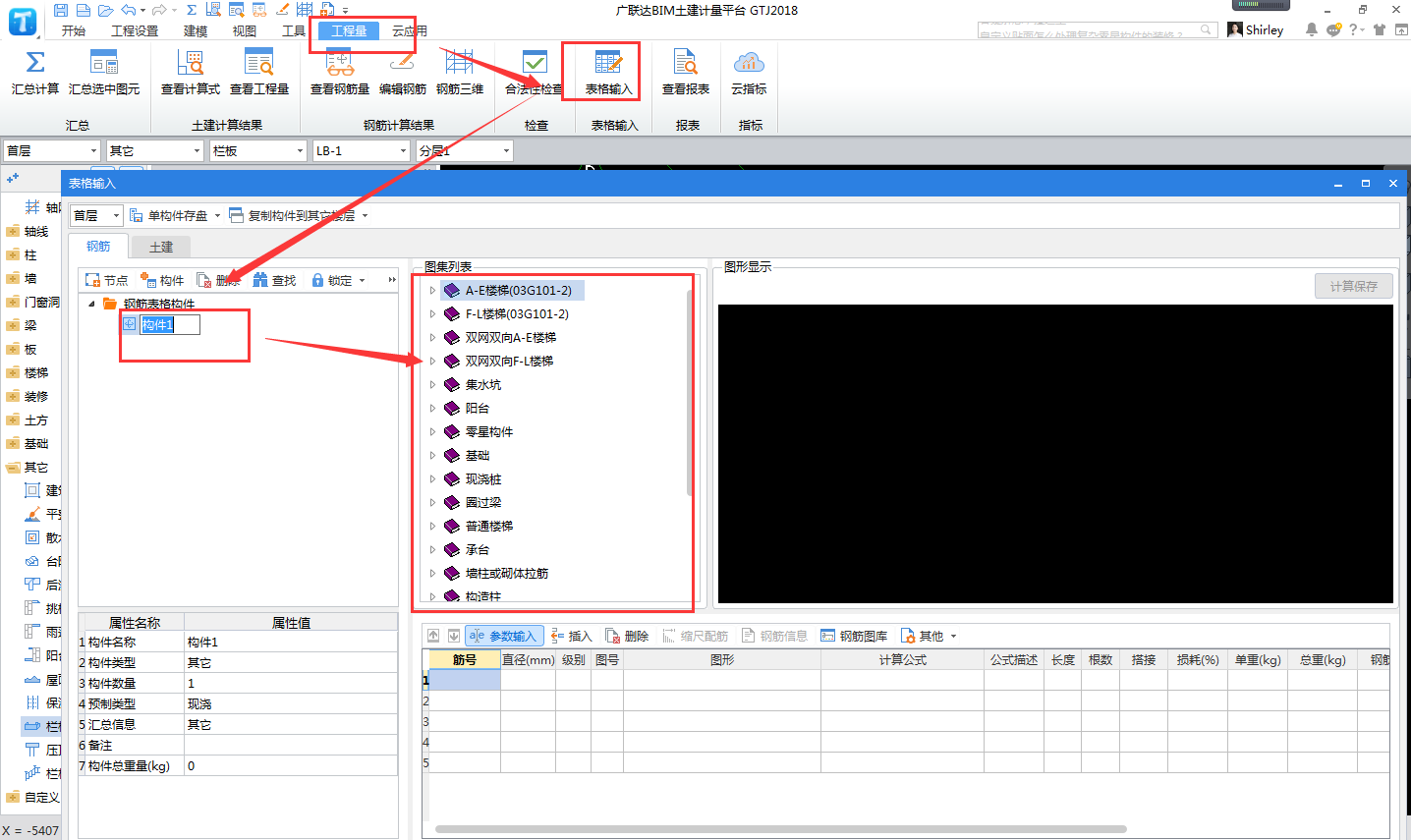
Task: Switch to 视图 ribbon tab
Action: (x=245, y=30)
